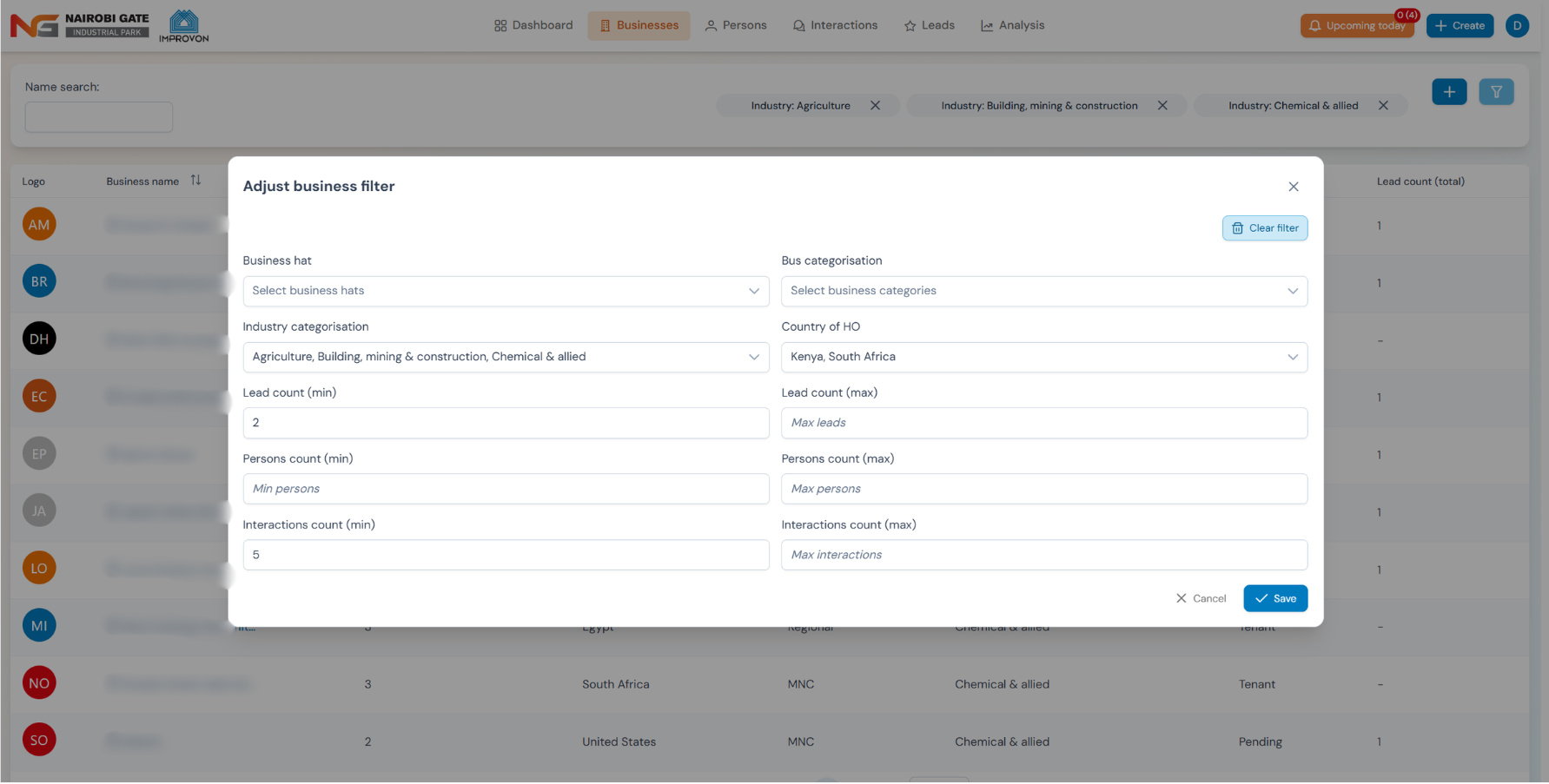Remove Industry: Building, mining & construction chip
Image resolution: width=1549 pixels, height=784 pixels.
pyautogui.click(x=1162, y=106)
